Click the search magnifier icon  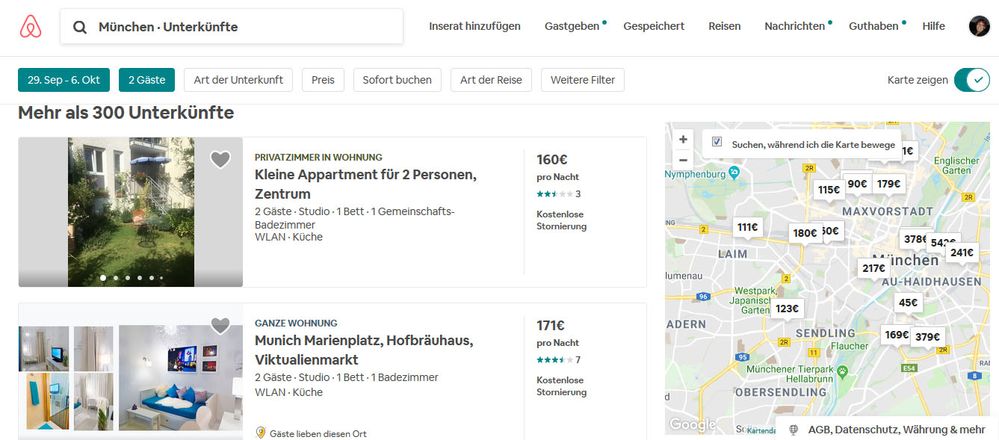click(80, 27)
